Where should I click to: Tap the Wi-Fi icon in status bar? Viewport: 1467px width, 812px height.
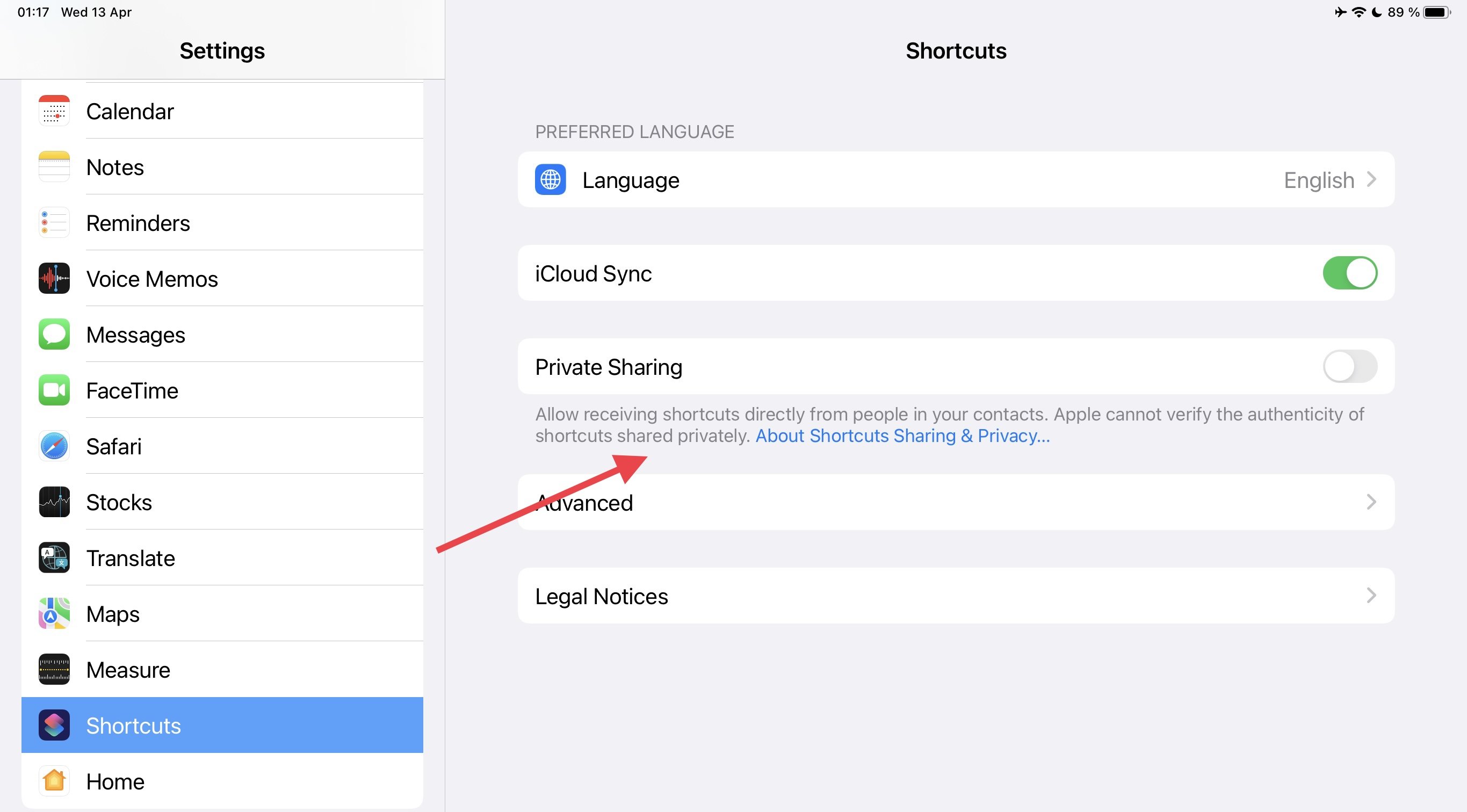pyautogui.click(x=1359, y=12)
